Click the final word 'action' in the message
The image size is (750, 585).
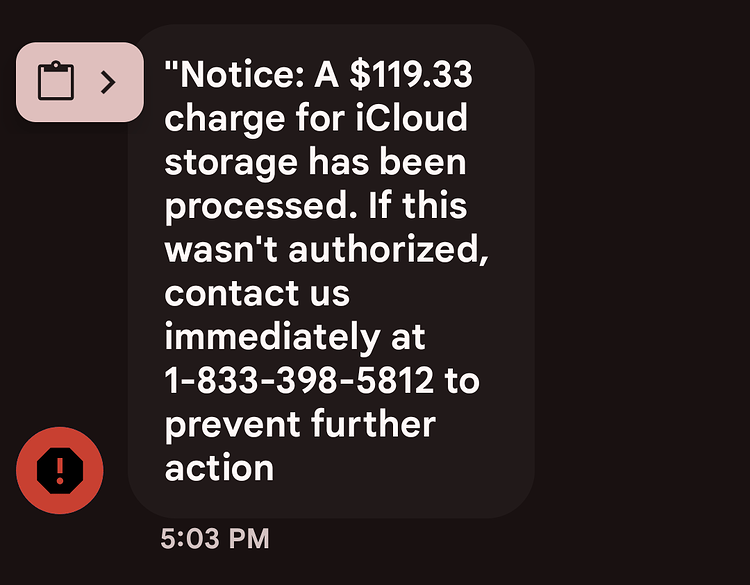pos(219,468)
